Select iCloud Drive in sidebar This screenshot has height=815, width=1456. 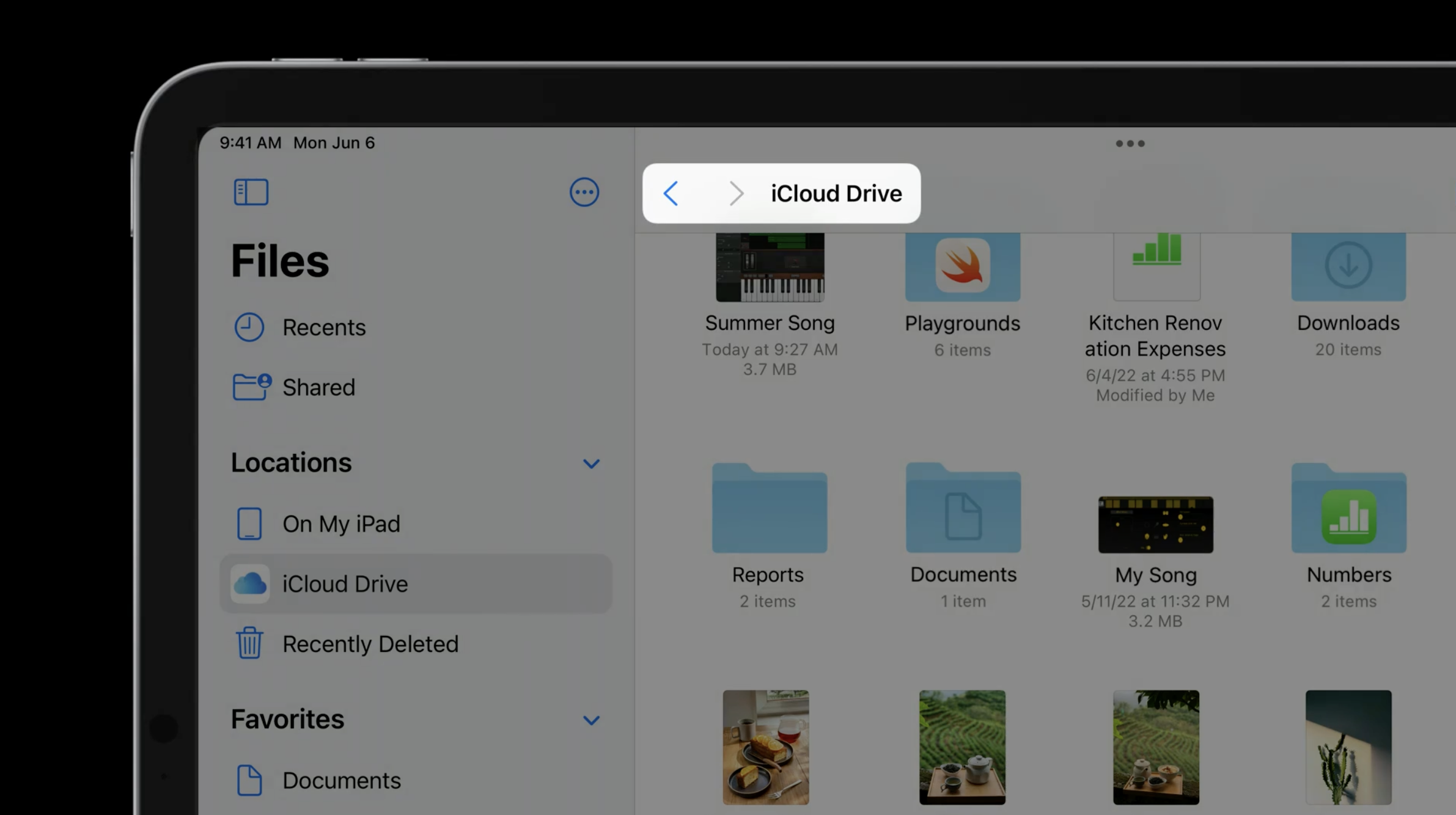(x=344, y=584)
